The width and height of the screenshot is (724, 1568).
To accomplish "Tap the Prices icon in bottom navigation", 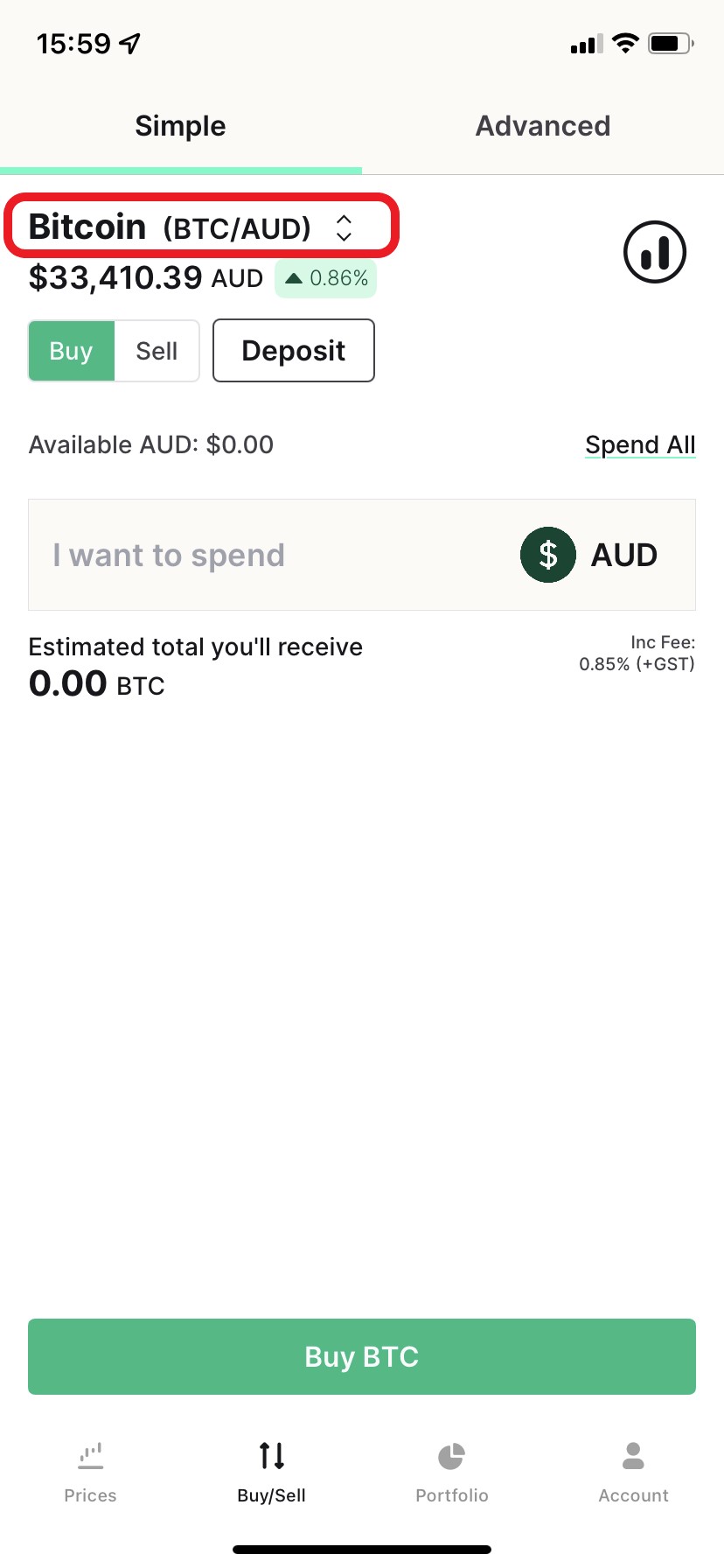I will (x=90, y=1456).
